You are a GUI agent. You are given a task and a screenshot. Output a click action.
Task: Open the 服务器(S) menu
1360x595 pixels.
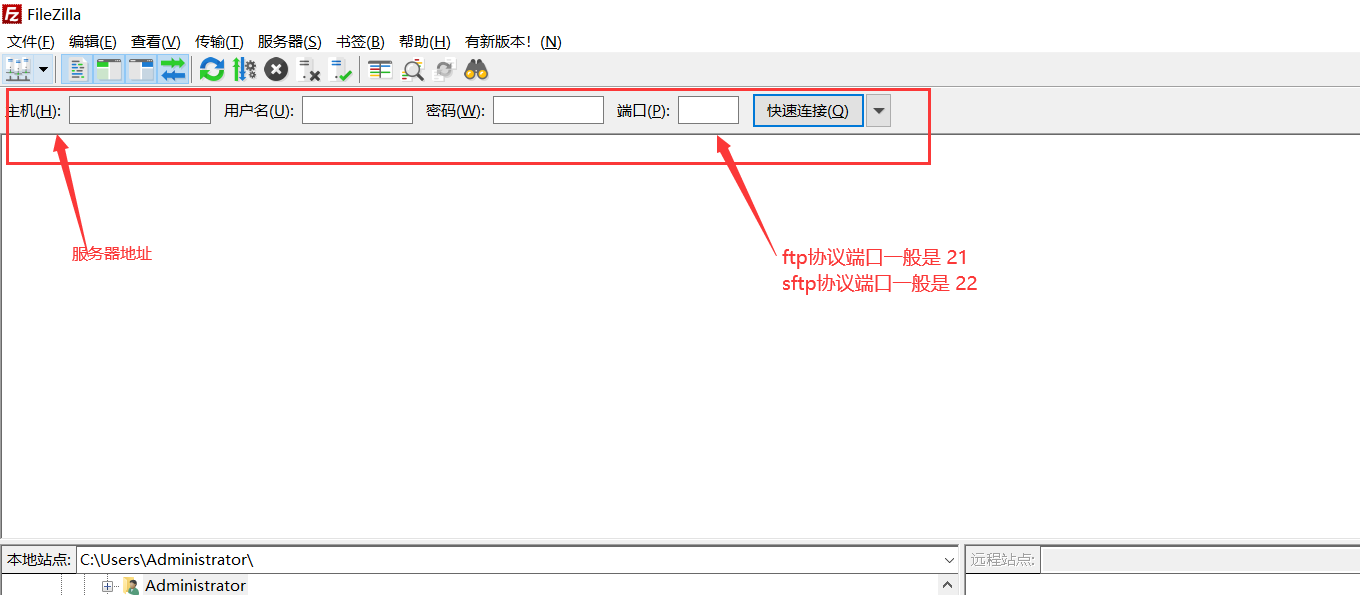pyautogui.click(x=290, y=42)
